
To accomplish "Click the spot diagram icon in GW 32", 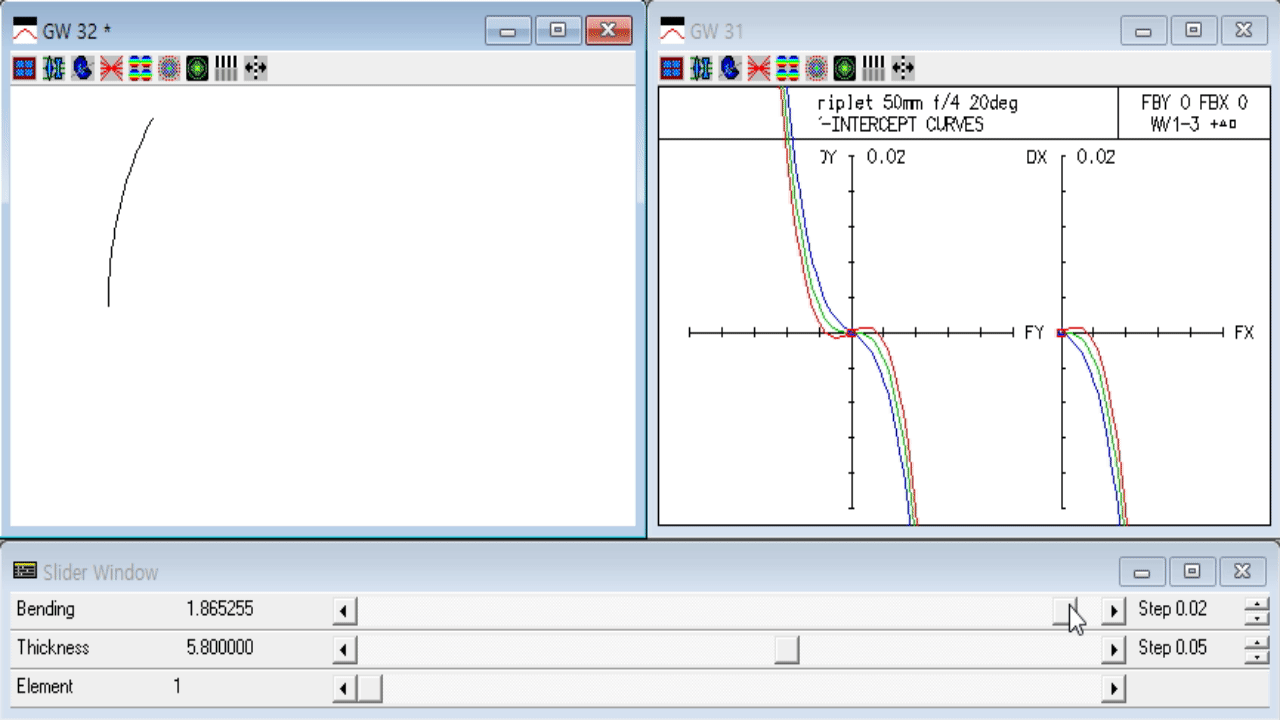I will (x=169, y=68).
